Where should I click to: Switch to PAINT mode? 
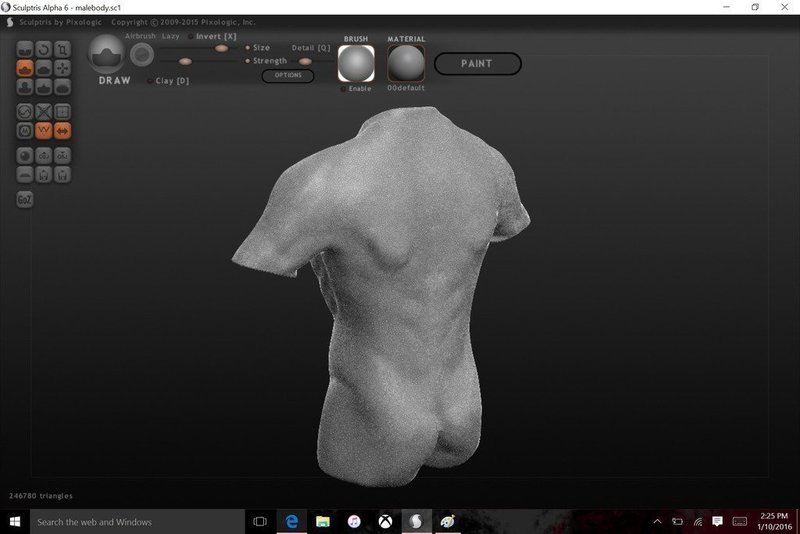coord(478,64)
